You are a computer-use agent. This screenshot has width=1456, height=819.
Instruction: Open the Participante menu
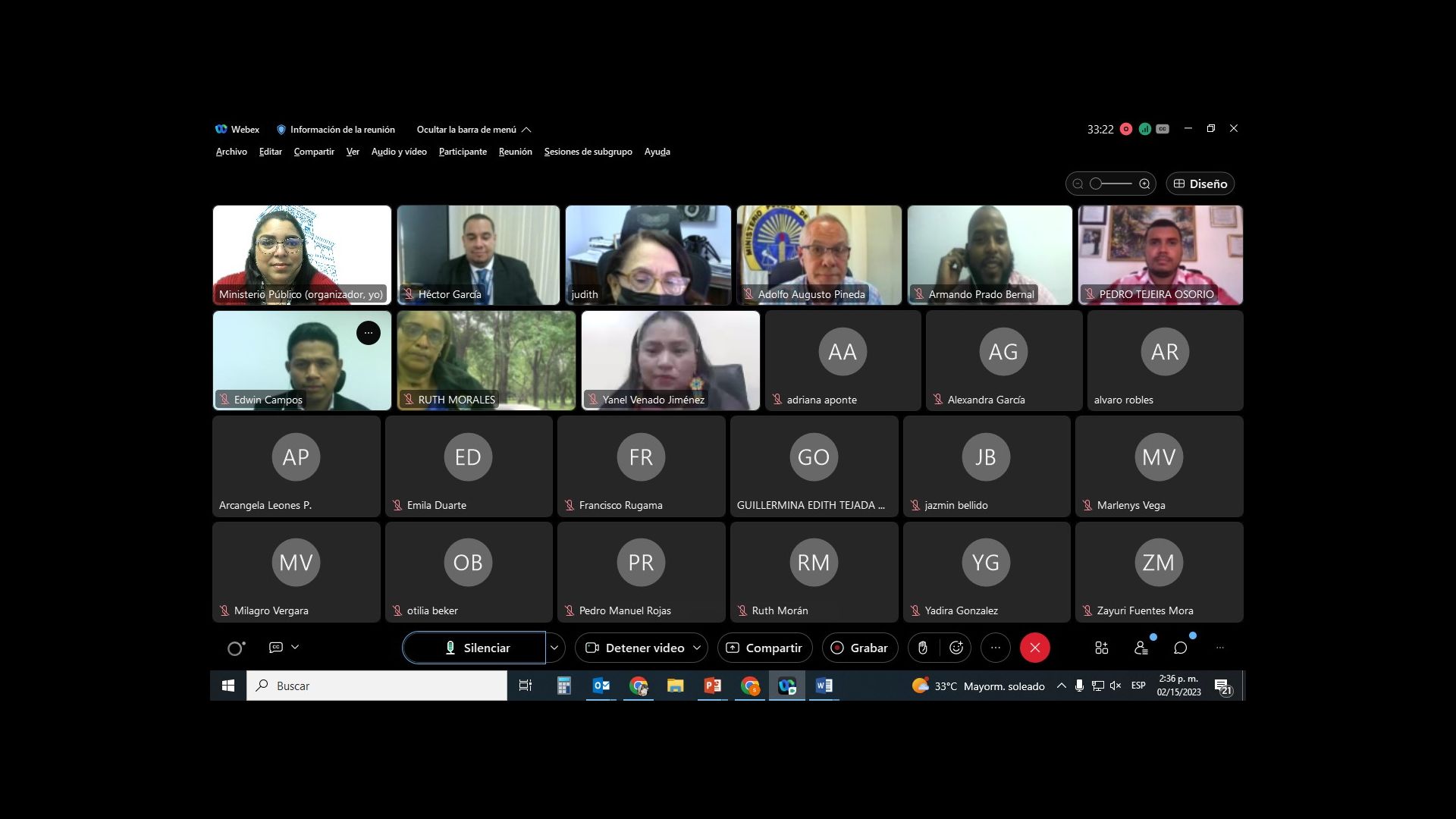(x=463, y=152)
